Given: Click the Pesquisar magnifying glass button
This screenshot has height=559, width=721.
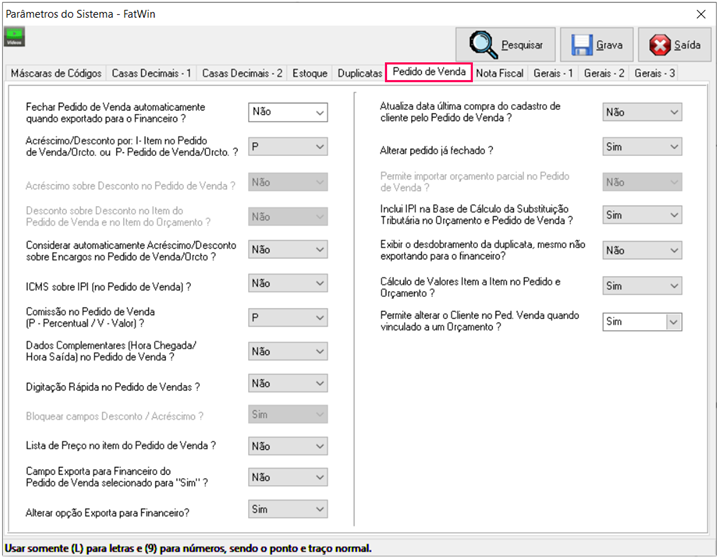Looking at the screenshot, I should 507,45.
